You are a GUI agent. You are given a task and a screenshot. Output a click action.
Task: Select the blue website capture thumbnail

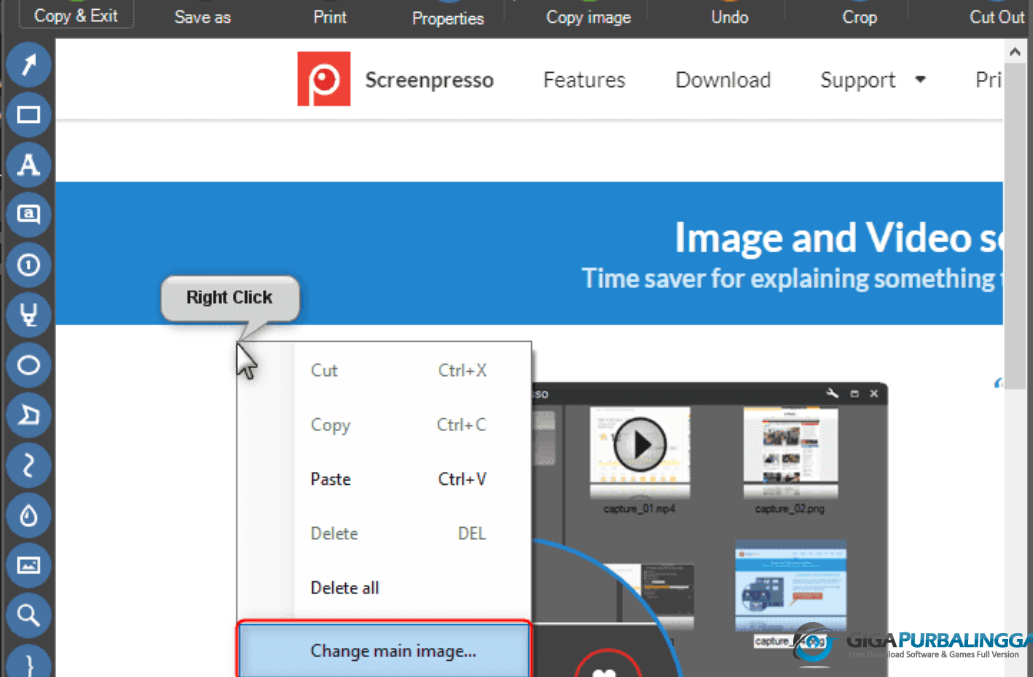coord(791,585)
